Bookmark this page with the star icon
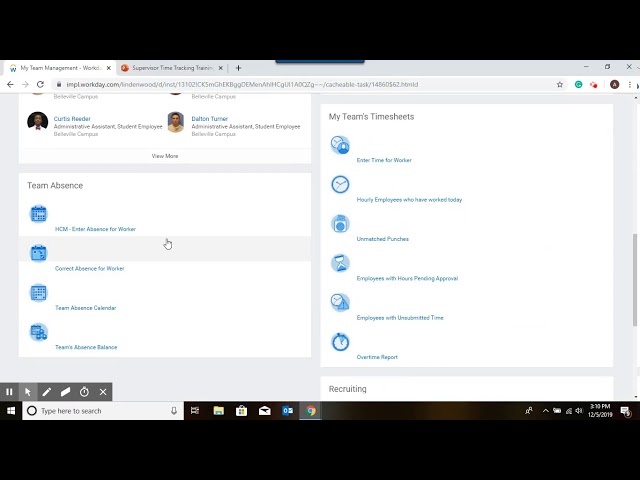 click(x=560, y=84)
